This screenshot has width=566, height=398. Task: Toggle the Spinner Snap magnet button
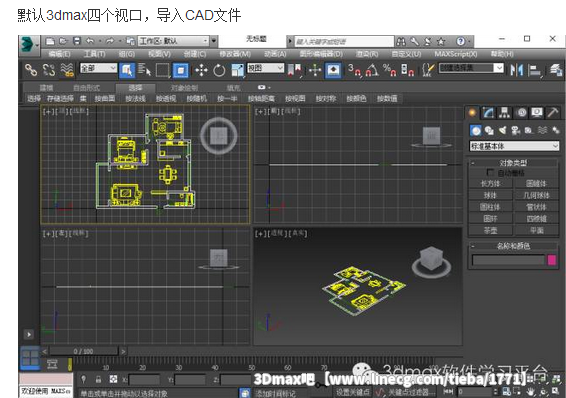coord(408,70)
